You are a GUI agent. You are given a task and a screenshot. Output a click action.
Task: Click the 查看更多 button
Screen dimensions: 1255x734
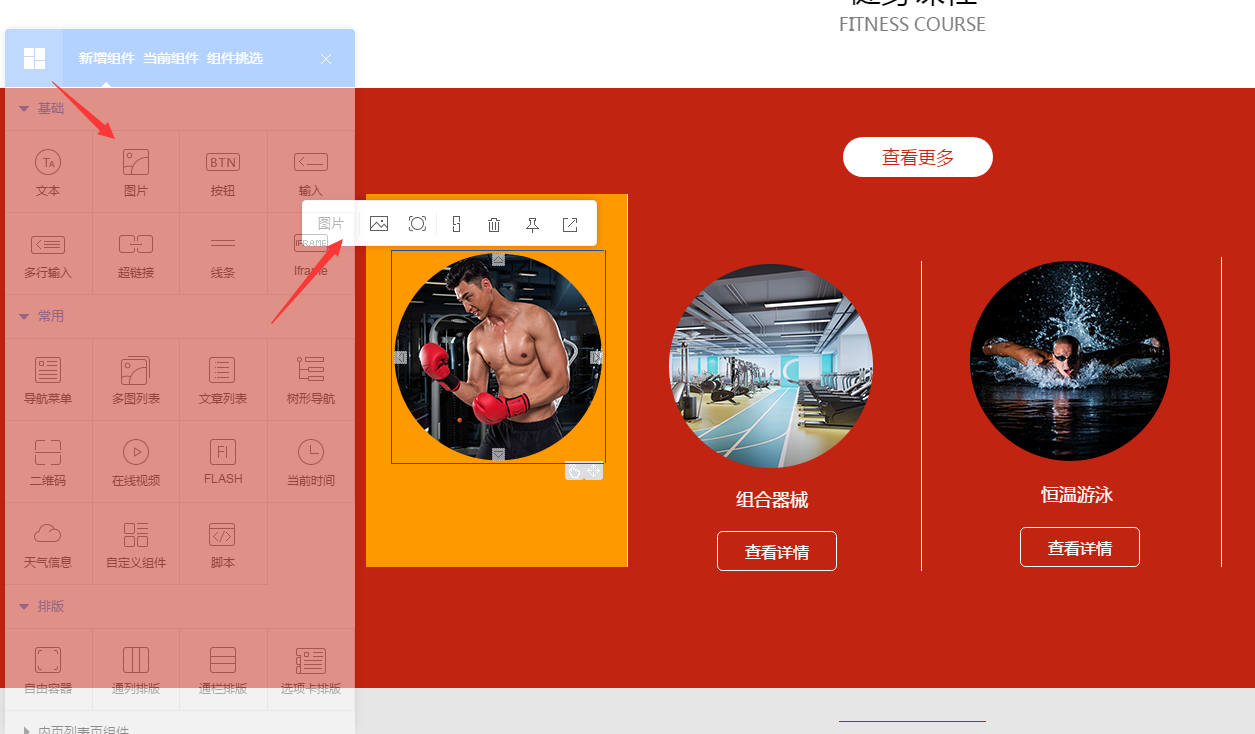pyautogui.click(x=918, y=157)
